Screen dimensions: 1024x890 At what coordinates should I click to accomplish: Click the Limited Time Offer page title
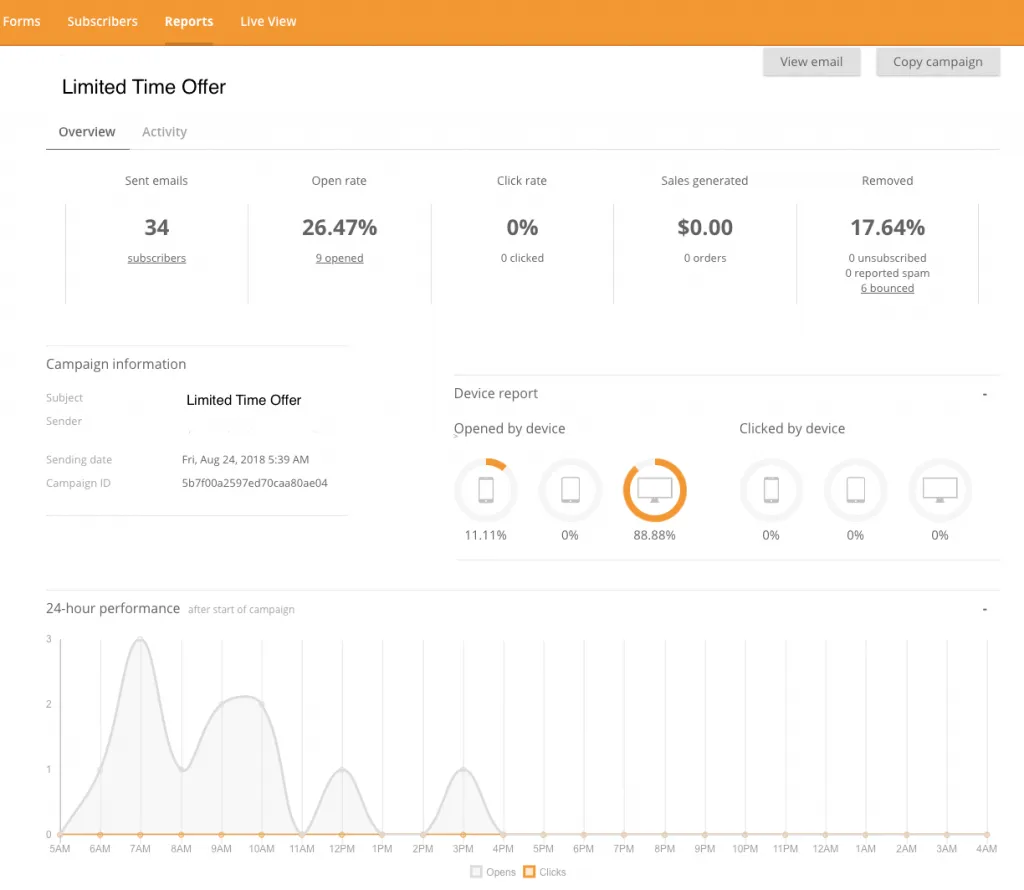[144, 87]
